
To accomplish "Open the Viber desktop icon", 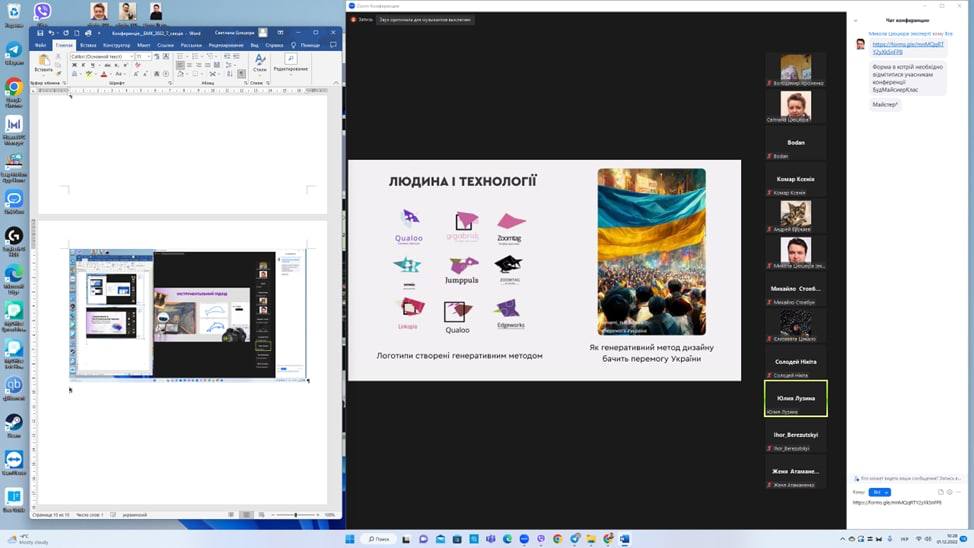I will point(42,12).
